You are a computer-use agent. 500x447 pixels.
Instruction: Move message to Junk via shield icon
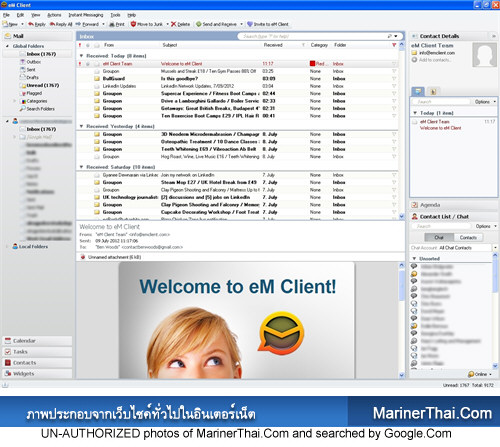click(x=133, y=24)
